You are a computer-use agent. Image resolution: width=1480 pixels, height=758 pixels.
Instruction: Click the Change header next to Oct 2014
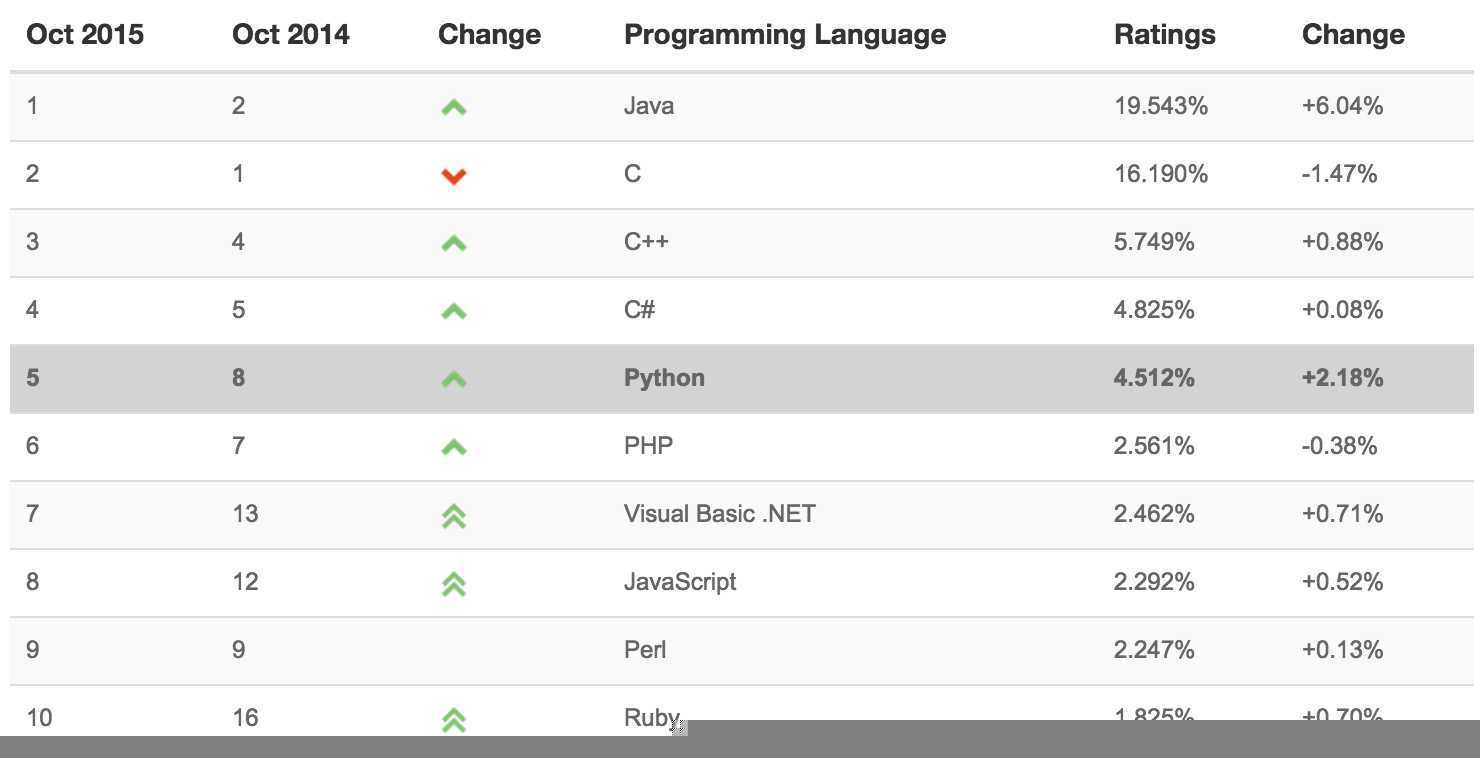[x=490, y=35]
